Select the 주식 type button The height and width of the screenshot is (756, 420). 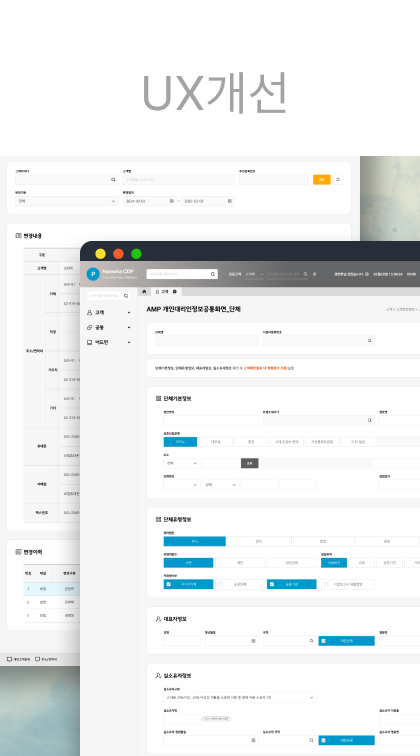coord(194,541)
